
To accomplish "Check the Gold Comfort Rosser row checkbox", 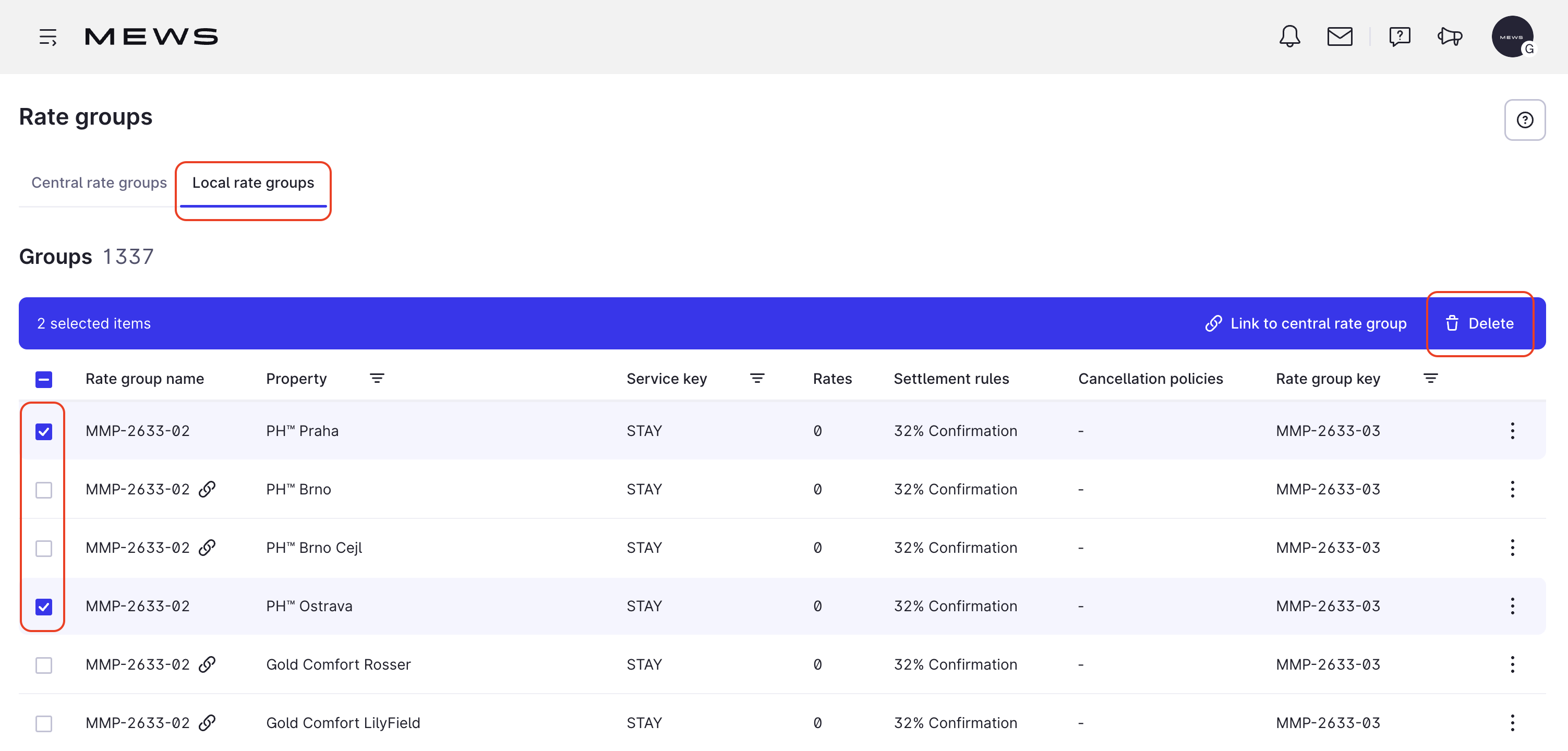I will [x=44, y=665].
